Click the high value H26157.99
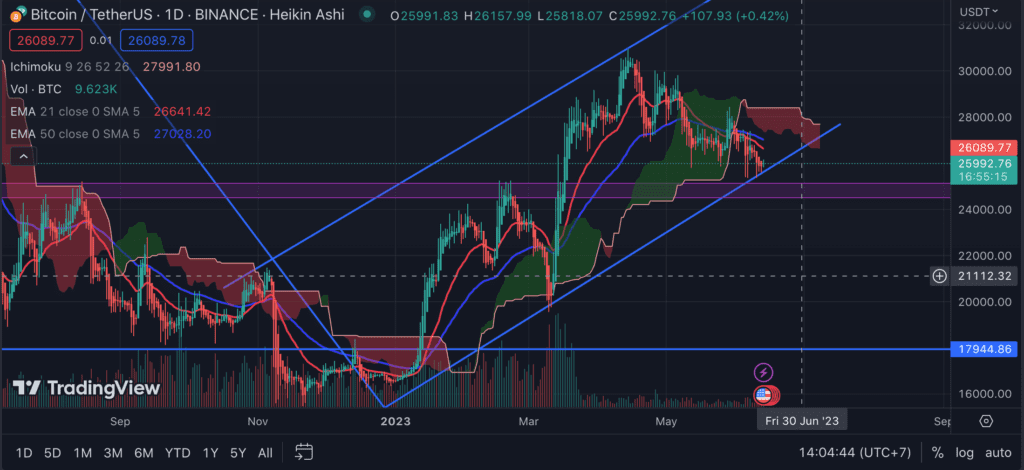This screenshot has width=1024, height=470. pos(498,15)
